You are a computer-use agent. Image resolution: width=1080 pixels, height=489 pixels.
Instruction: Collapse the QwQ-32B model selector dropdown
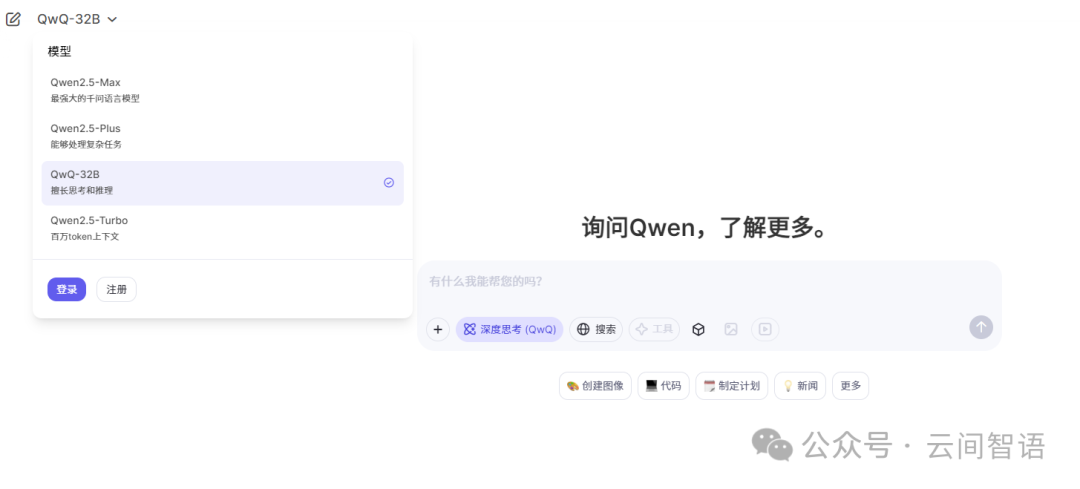(x=77, y=19)
